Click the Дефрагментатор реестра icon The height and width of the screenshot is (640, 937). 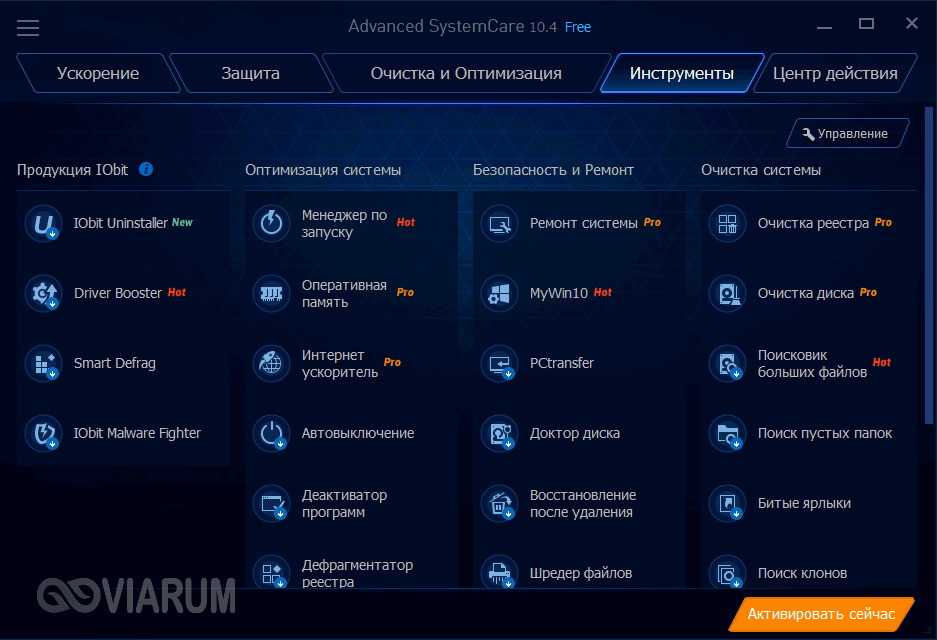point(271,572)
